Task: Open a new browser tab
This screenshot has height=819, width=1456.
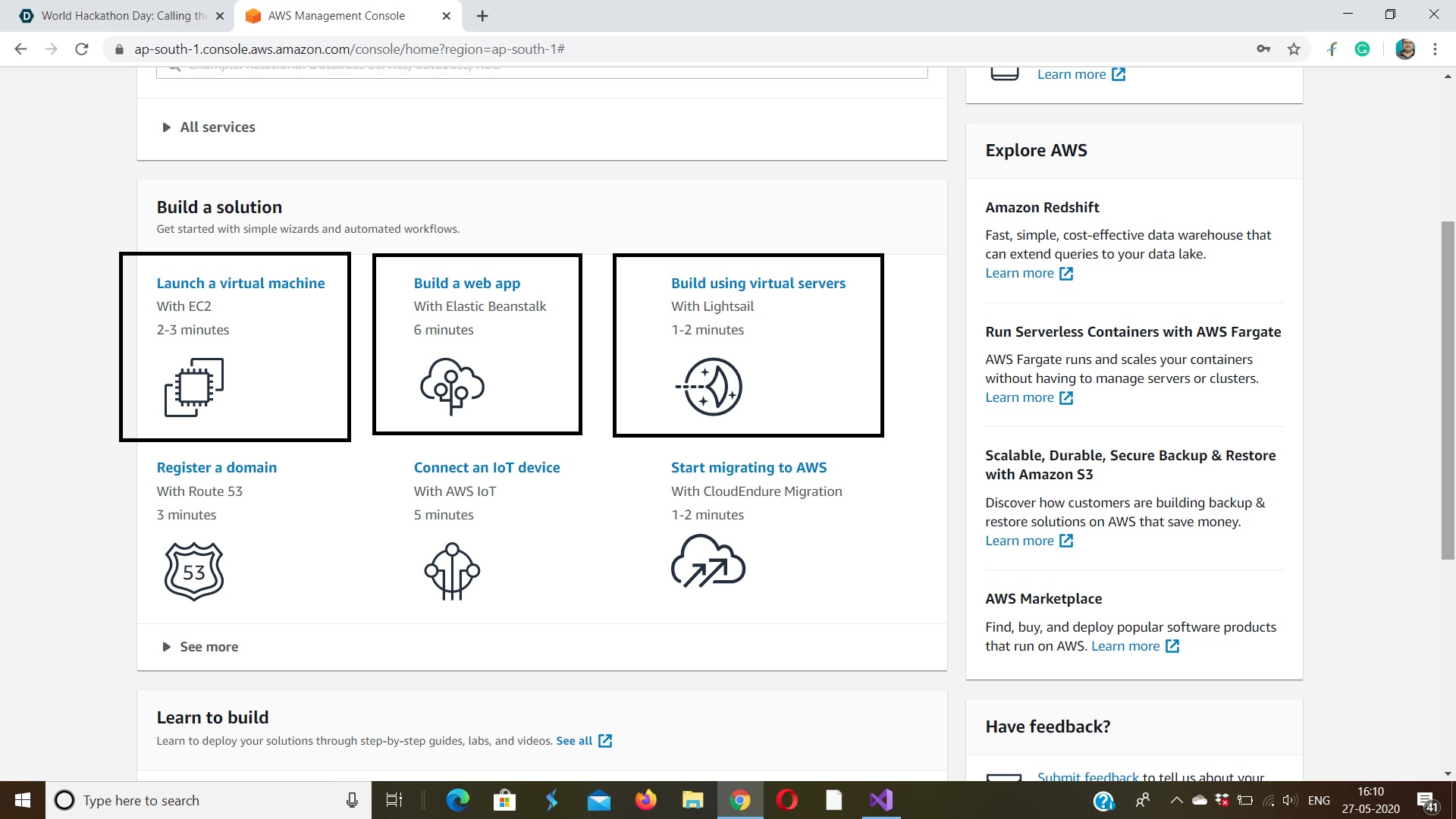Action: coord(482,16)
